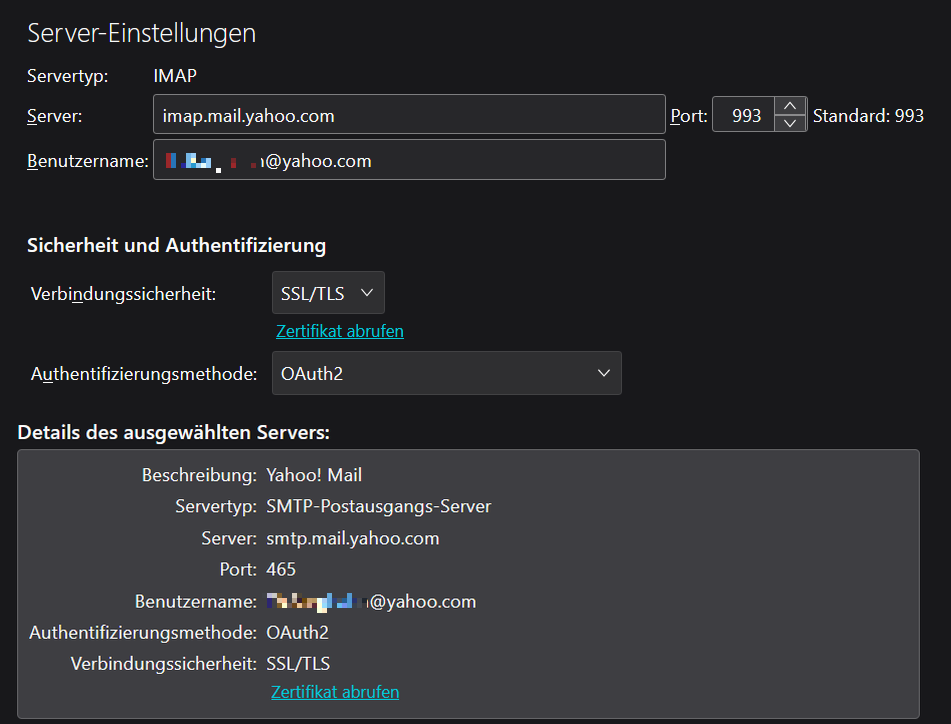Click the Authentifizierungsmethode label in the security section

[143, 374]
